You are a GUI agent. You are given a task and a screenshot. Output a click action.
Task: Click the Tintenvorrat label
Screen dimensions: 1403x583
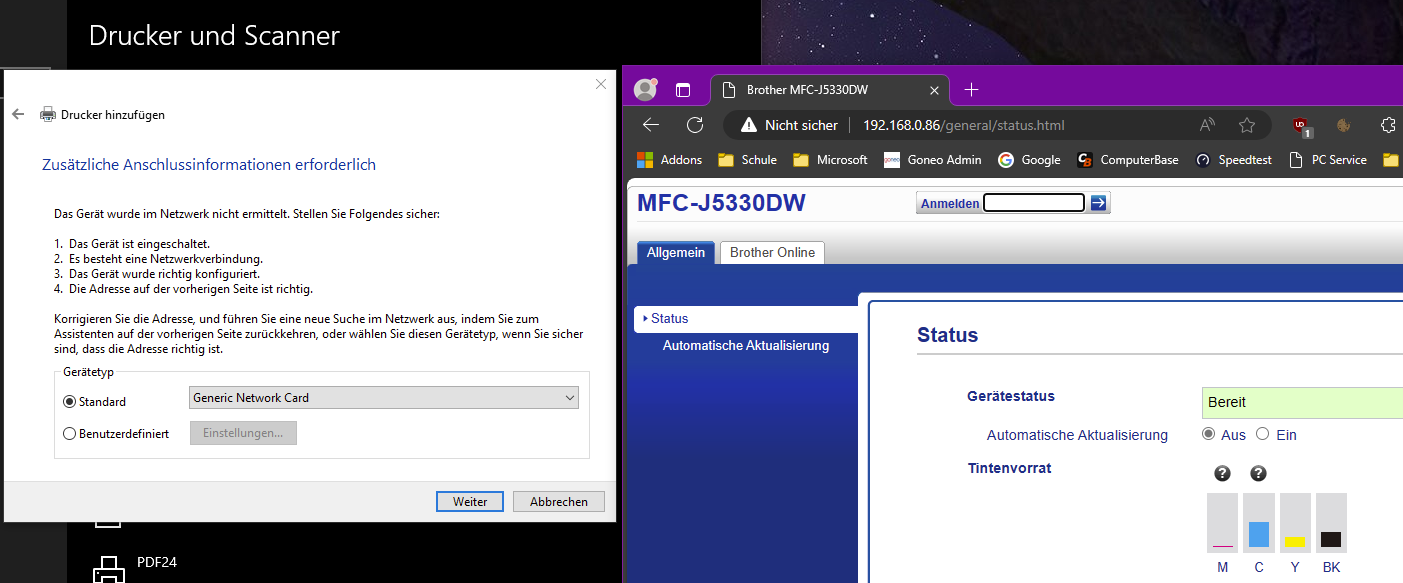(1009, 468)
